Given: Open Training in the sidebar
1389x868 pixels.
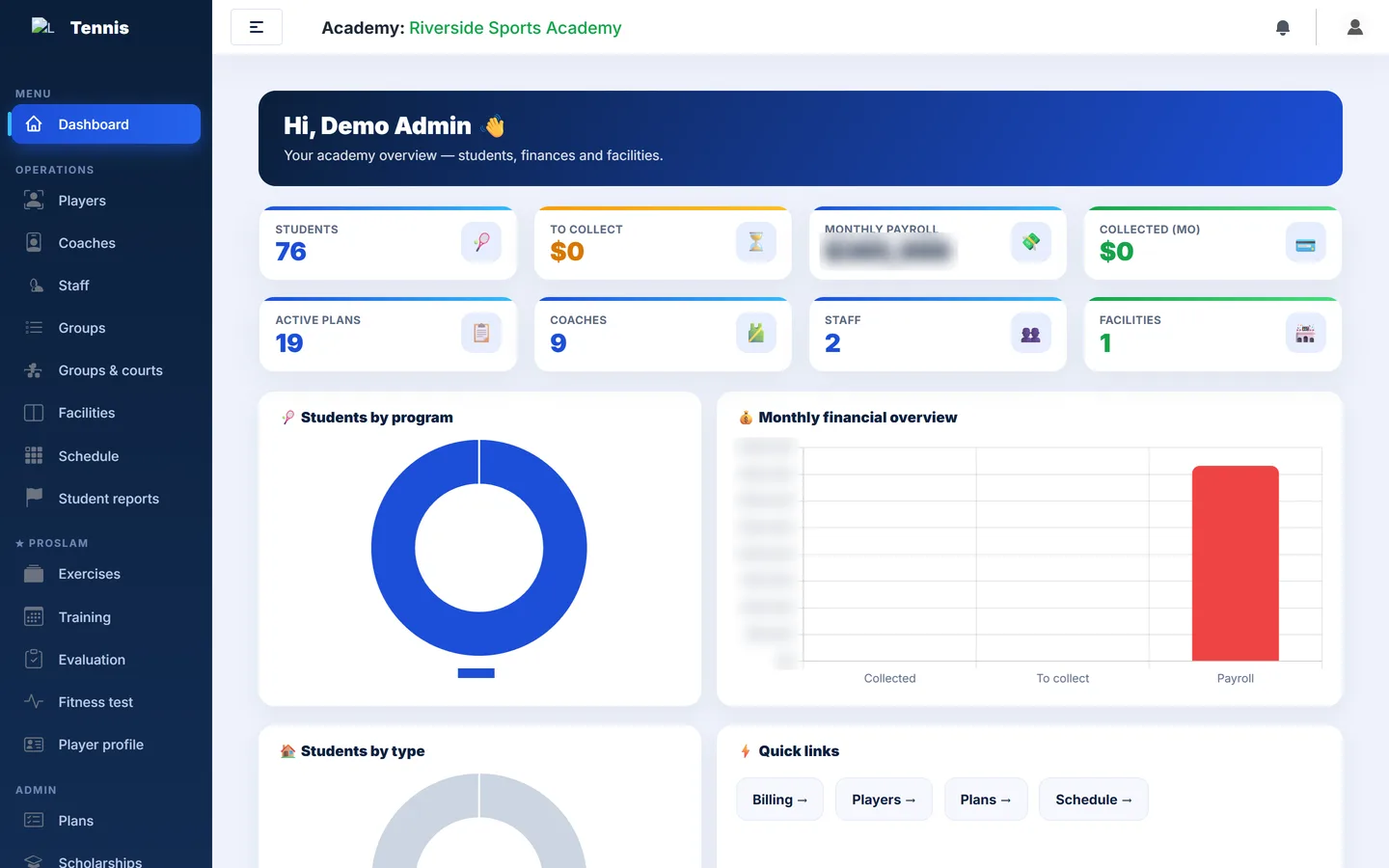Looking at the screenshot, I should (x=105, y=617).
